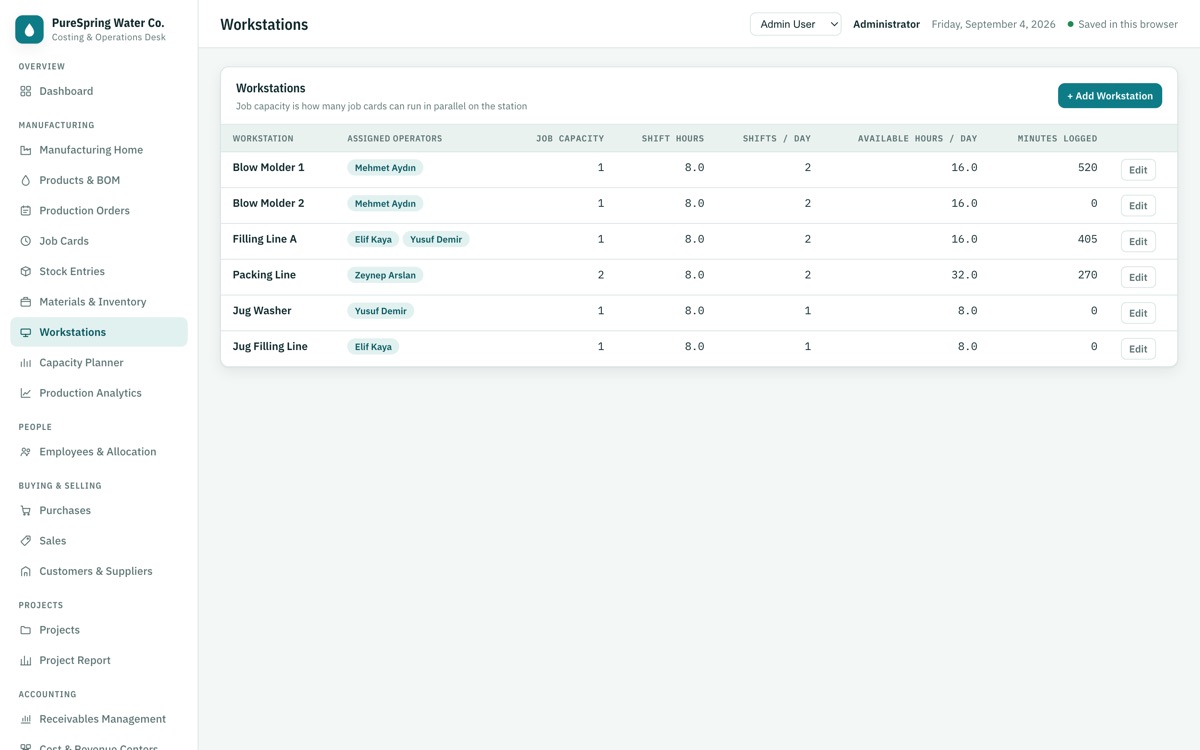Image resolution: width=1200 pixels, height=750 pixels.
Task: Click Yusuf Demir tag on Filling Line A
Action: 436,240
